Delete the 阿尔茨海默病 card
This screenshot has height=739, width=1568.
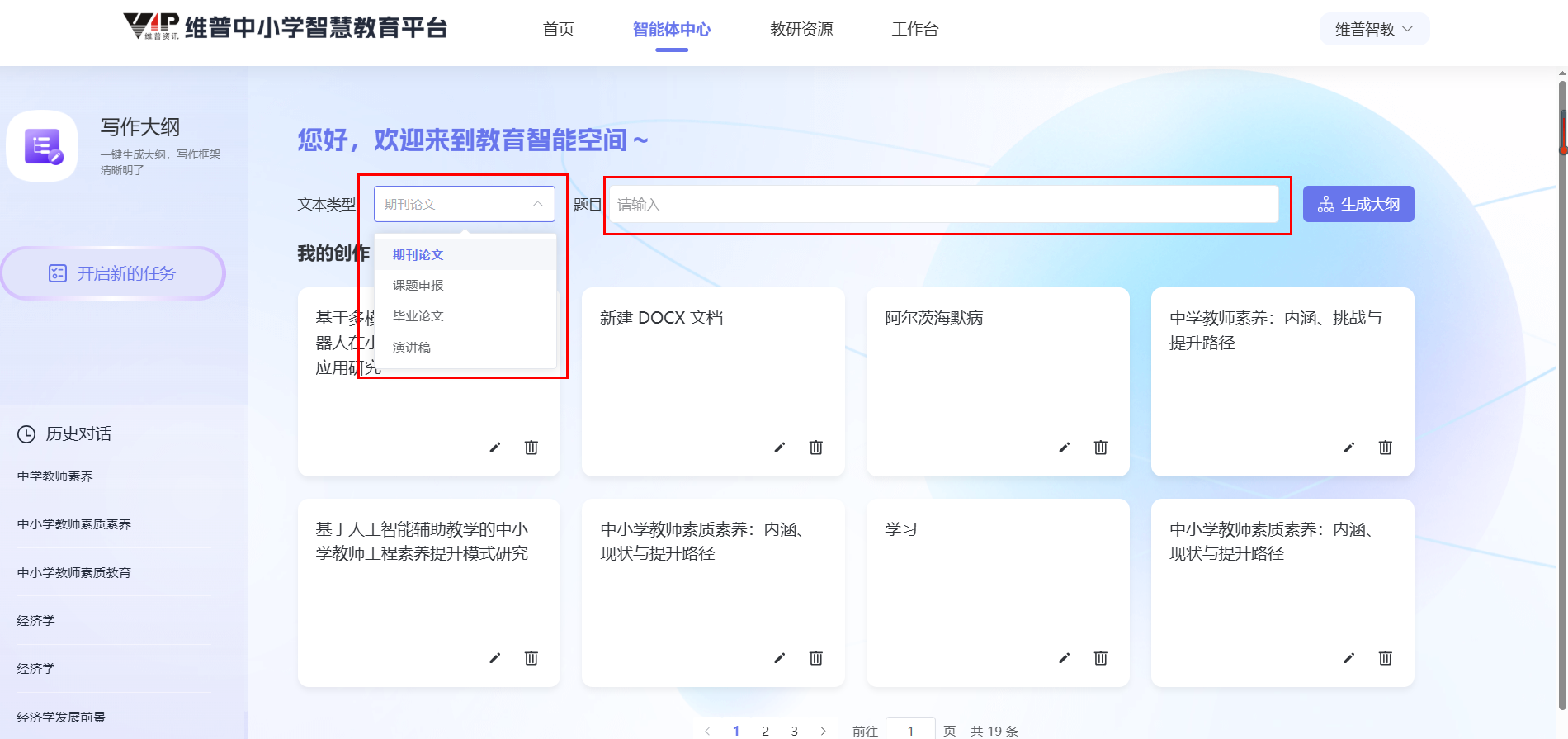coord(1101,448)
